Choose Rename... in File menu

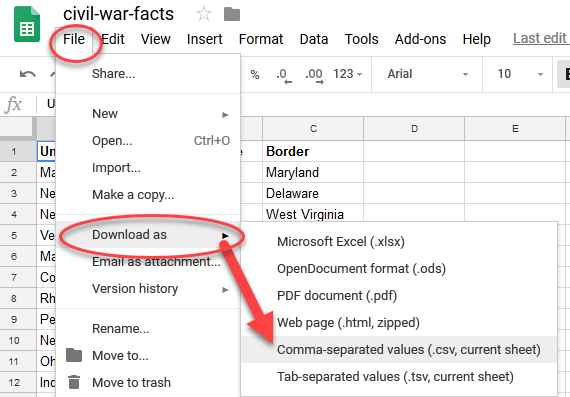148,329
